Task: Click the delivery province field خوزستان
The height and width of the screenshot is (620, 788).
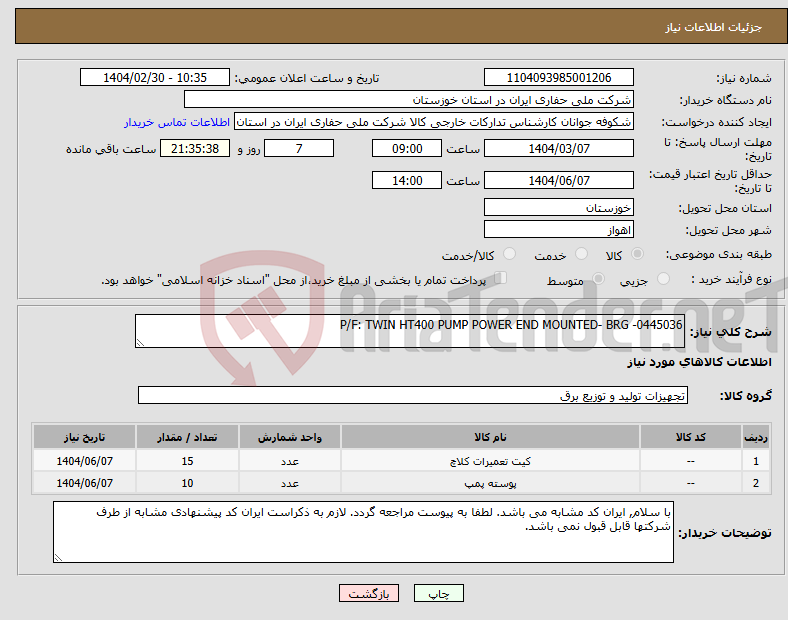Action: (x=558, y=207)
